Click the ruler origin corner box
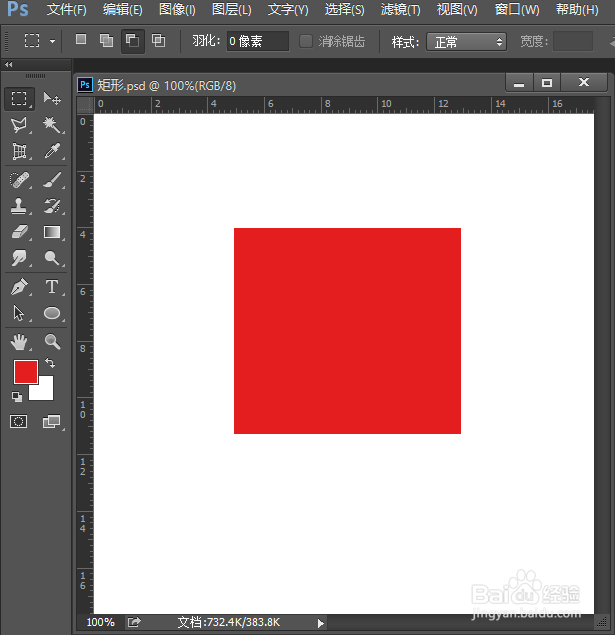Viewport: 615px width, 635px height. [x=85, y=104]
